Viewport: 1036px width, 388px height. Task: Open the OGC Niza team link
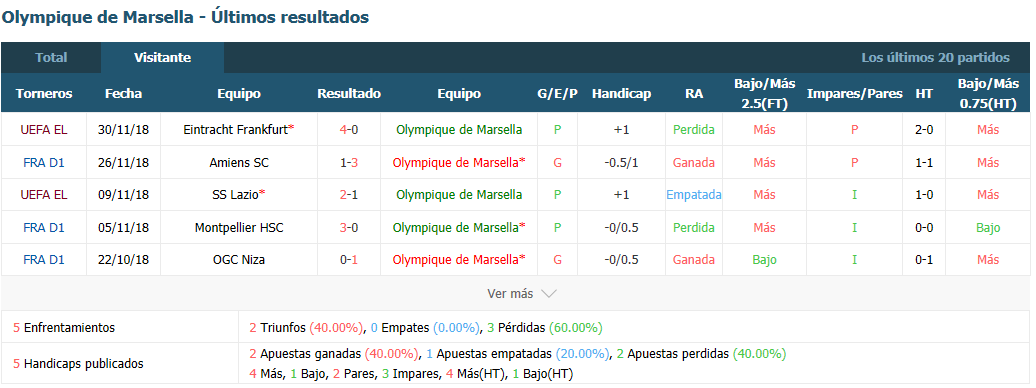pos(239,260)
